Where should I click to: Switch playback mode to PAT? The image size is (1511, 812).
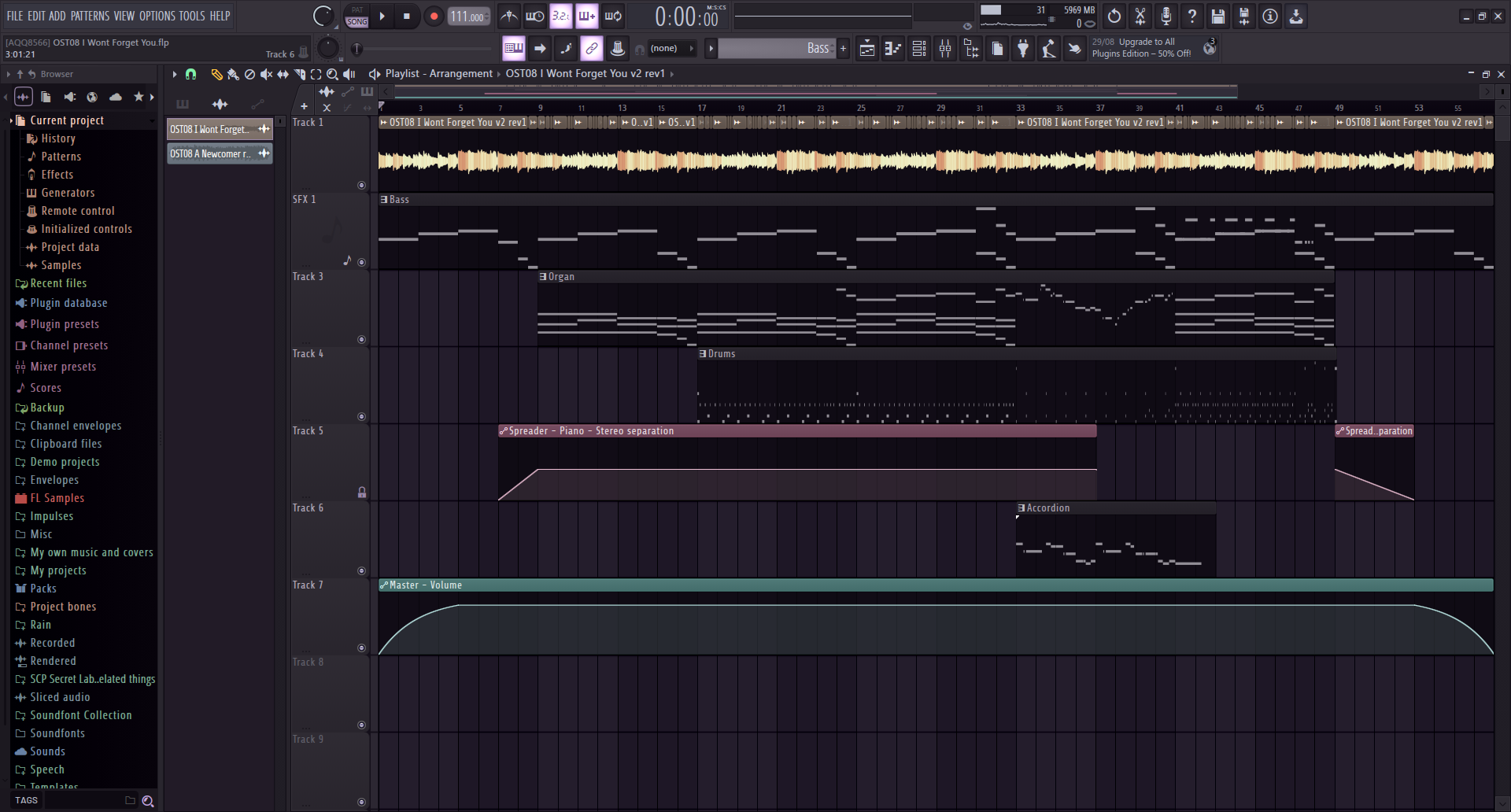tap(357, 10)
